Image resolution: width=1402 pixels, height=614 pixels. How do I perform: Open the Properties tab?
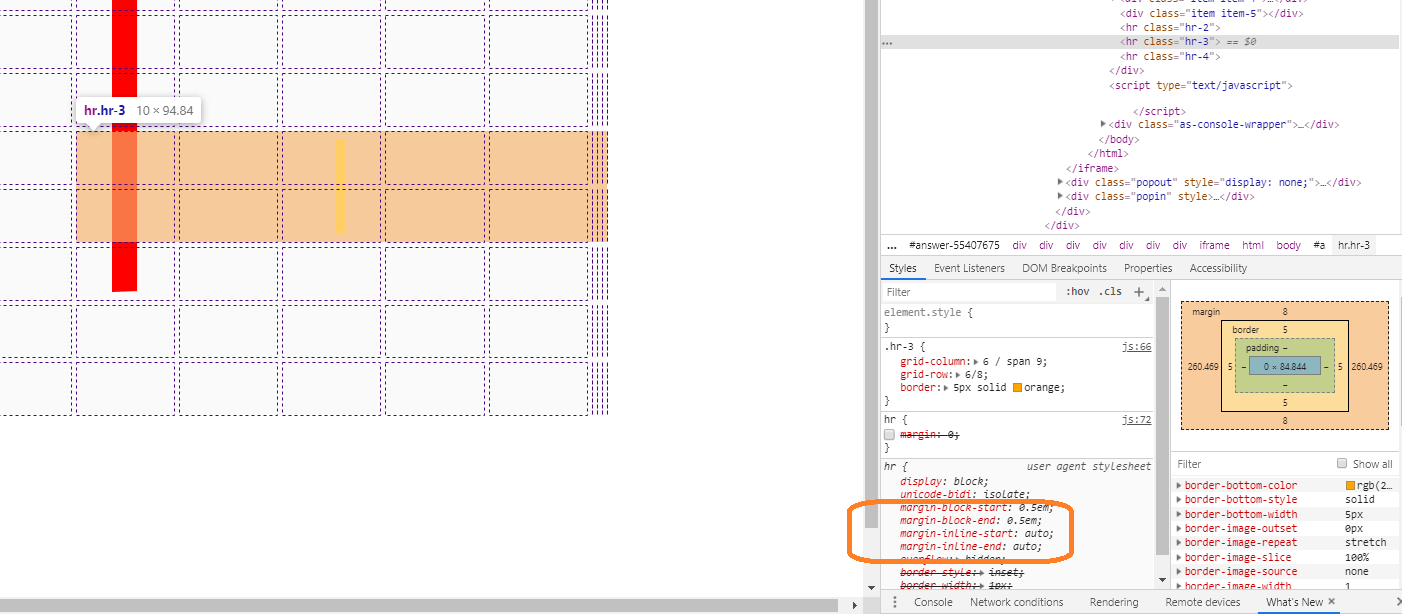[x=1147, y=268]
